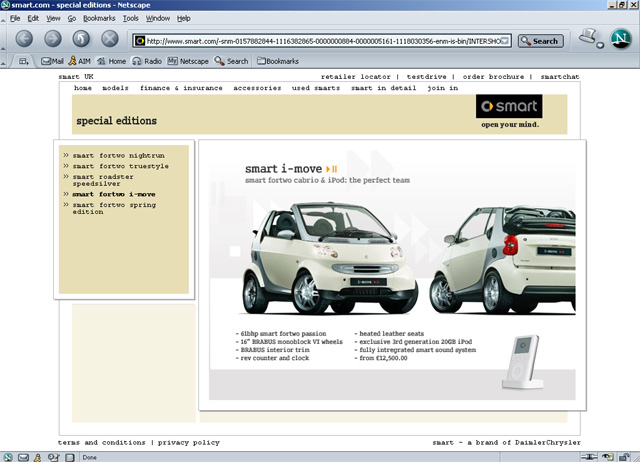Open Composer icon in the status bar
Viewport: 640px width, 462px height.
tap(53, 458)
